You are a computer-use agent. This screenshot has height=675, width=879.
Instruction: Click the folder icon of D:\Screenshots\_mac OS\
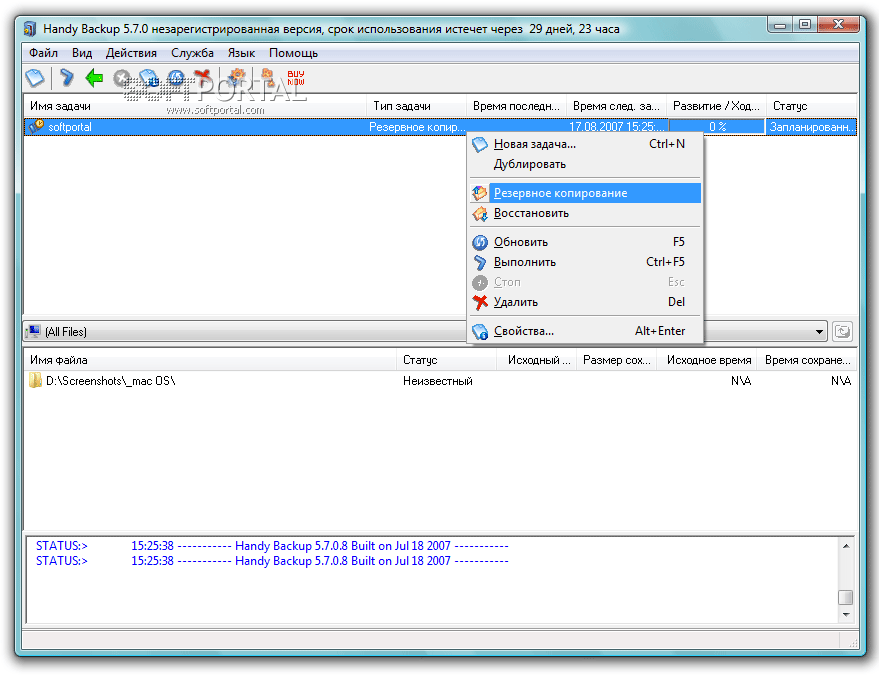35,381
